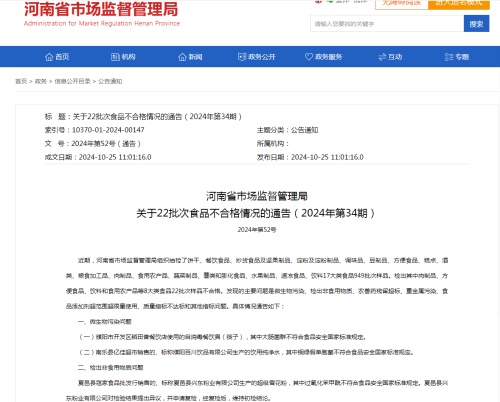
Task: Click the orange button at top right
Action: [x=459, y=4]
